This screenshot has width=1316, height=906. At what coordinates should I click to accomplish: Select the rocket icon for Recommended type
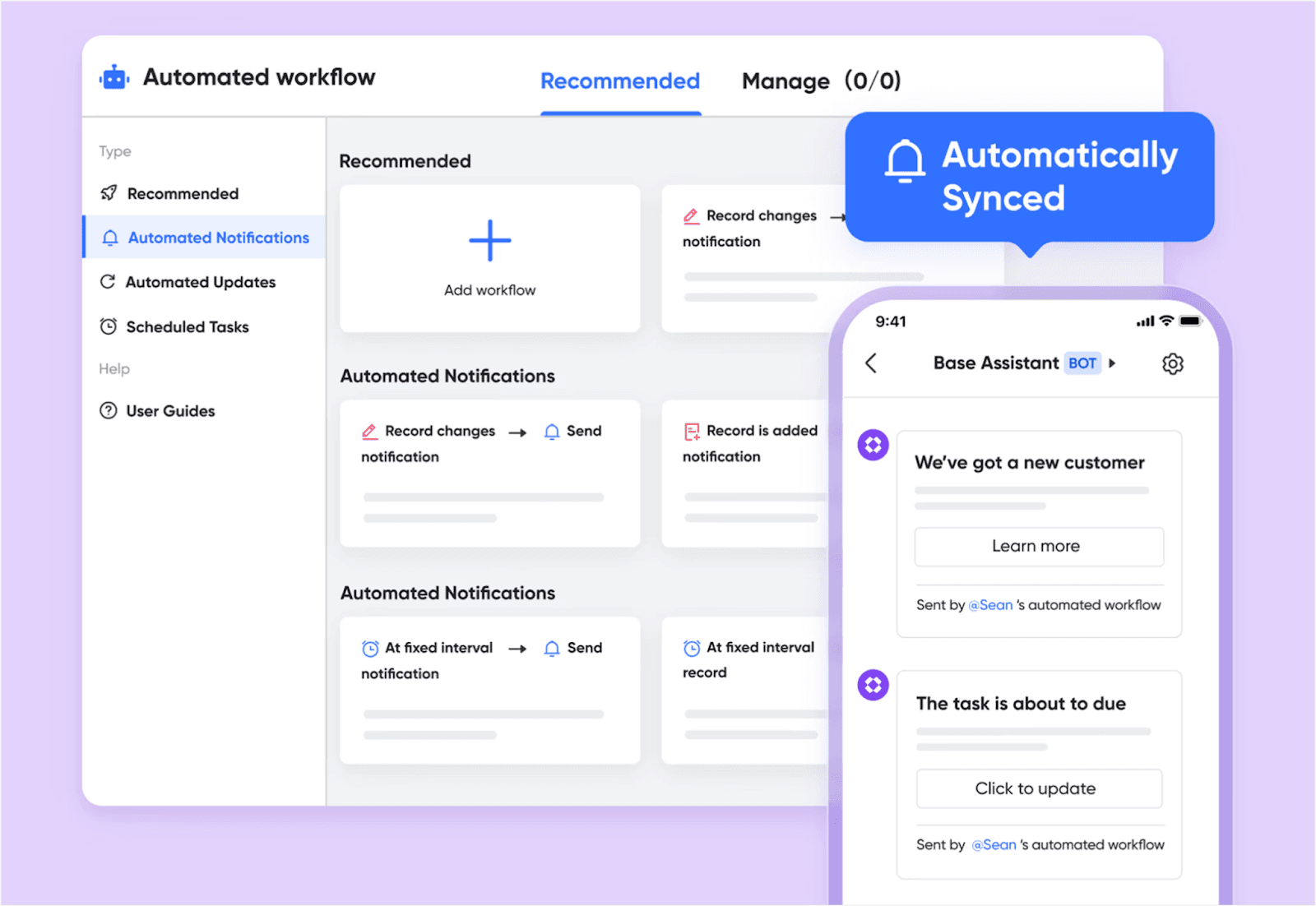coord(109,192)
